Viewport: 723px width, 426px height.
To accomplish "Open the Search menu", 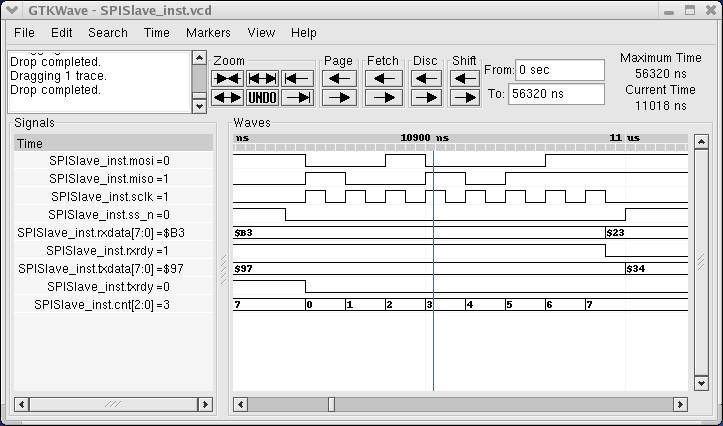I will coord(108,32).
